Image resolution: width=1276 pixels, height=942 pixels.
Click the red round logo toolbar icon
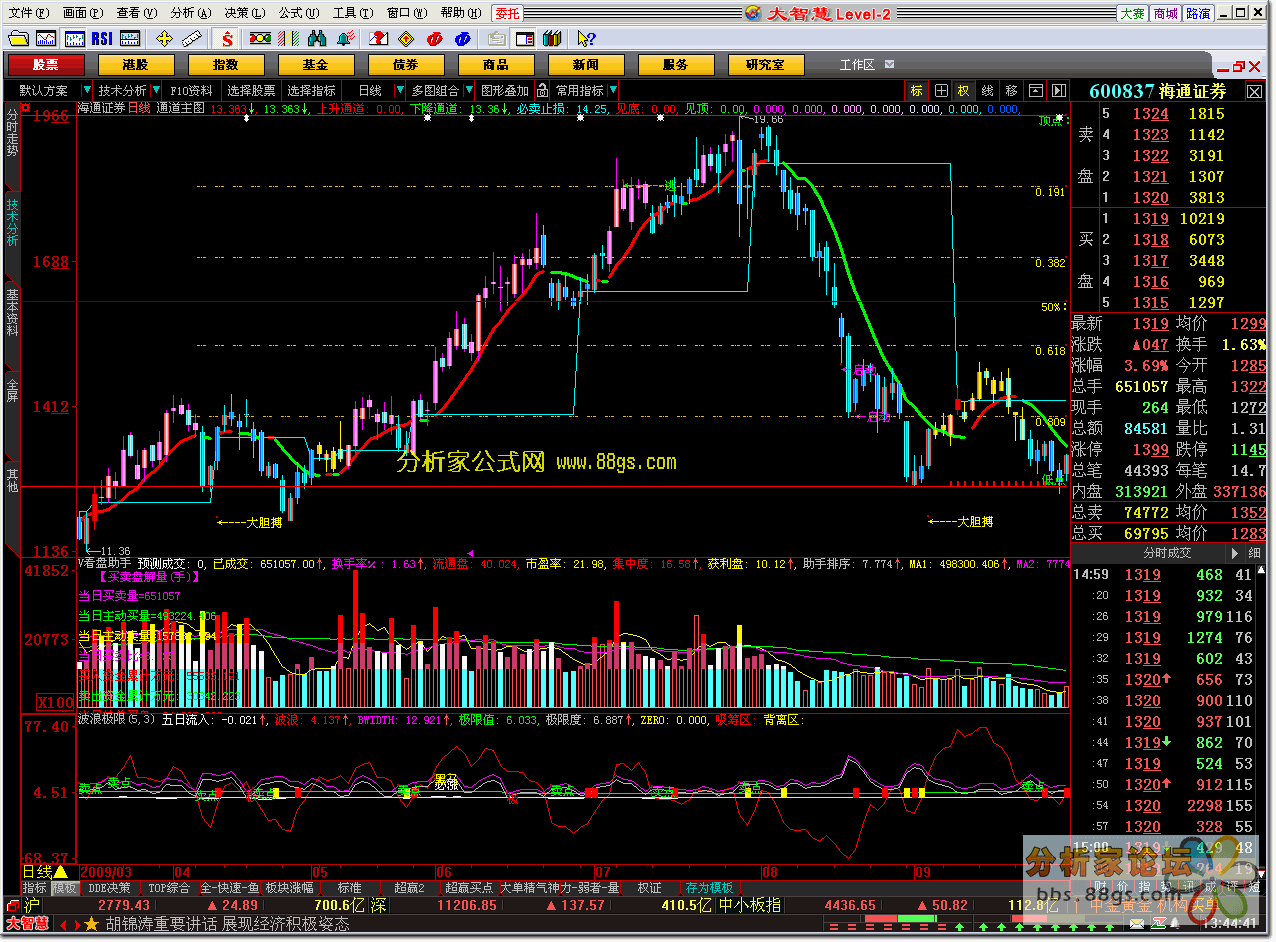434,39
